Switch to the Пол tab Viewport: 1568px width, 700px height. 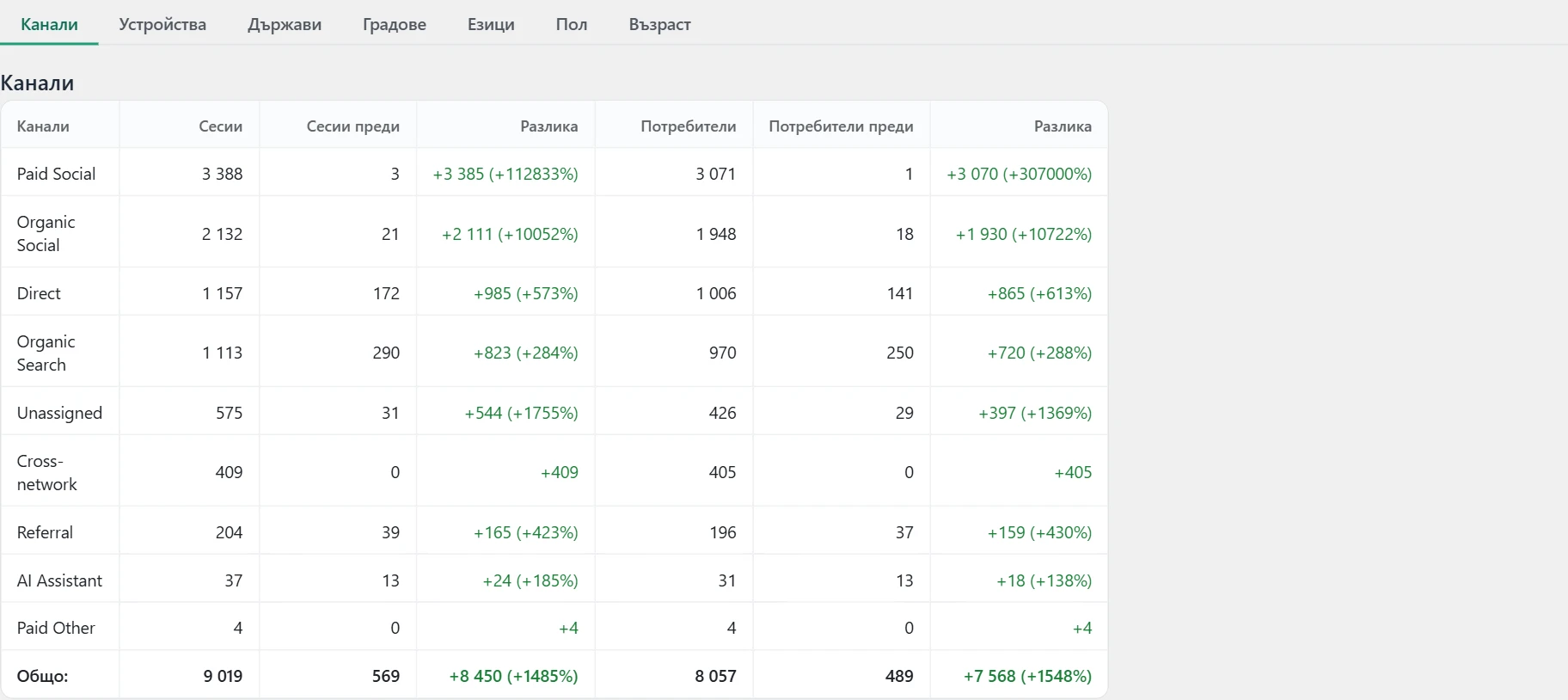pos(572,24)
